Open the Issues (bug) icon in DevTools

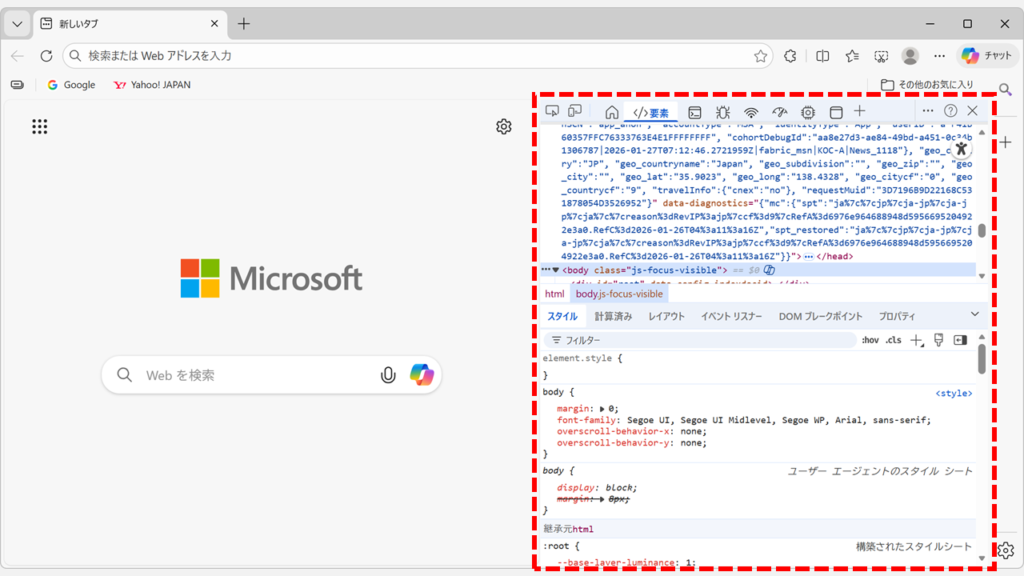[x=724, y=112]
